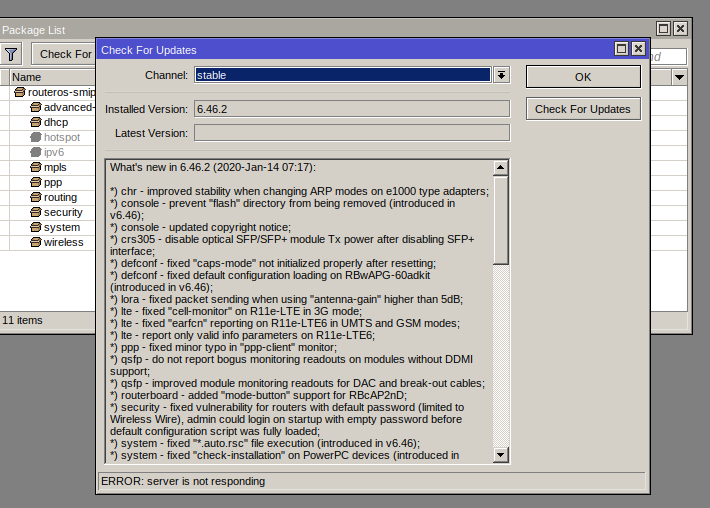710x508 pixels.
Task: Click the "11 items" status text
Action: click(x=22, y=321)
